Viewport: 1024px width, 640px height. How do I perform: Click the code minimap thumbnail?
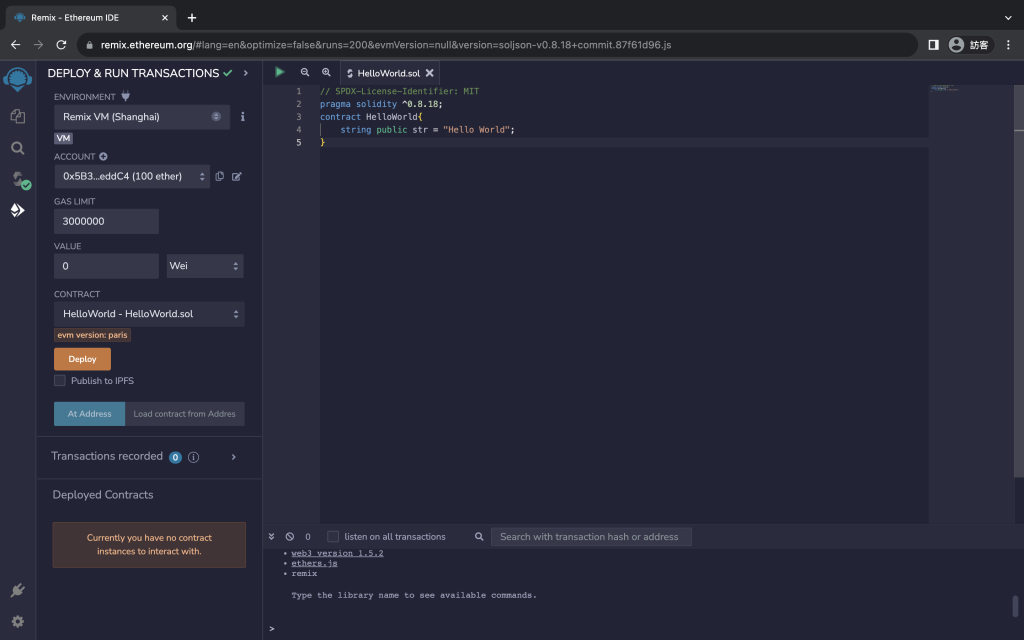point(945,88)
